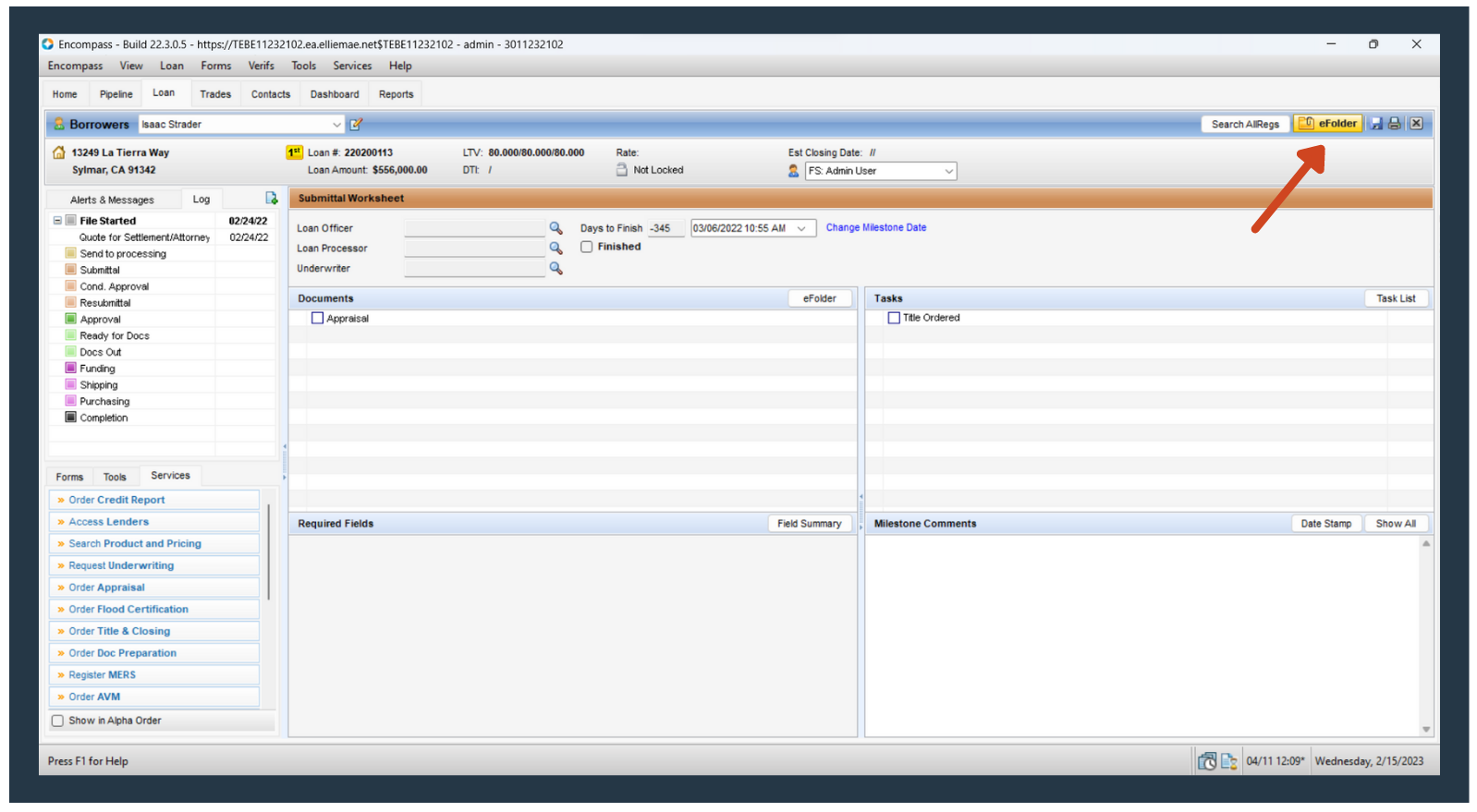Click the Ready for Docs milestone icon
The height and width of the screenshot is (812, 1477).
[x=71, y=335]
